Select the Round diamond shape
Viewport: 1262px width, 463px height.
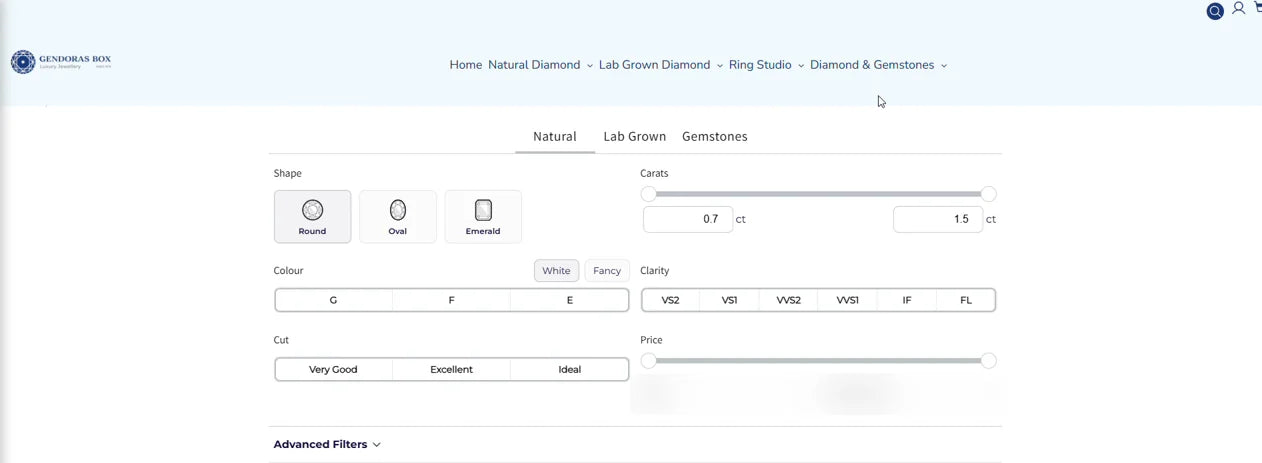(312, 216)
